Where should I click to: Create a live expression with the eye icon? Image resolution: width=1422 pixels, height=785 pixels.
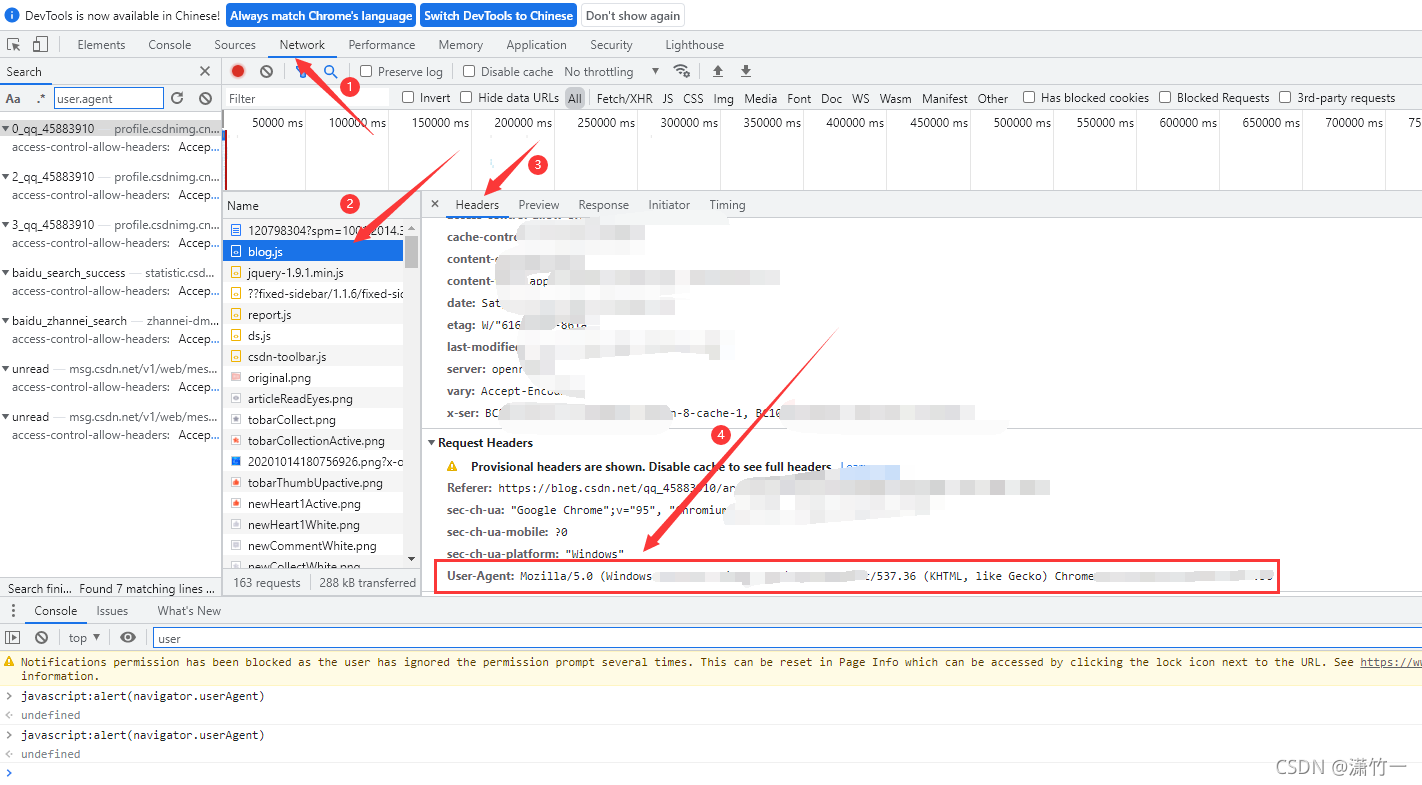[x=128, y=637]
